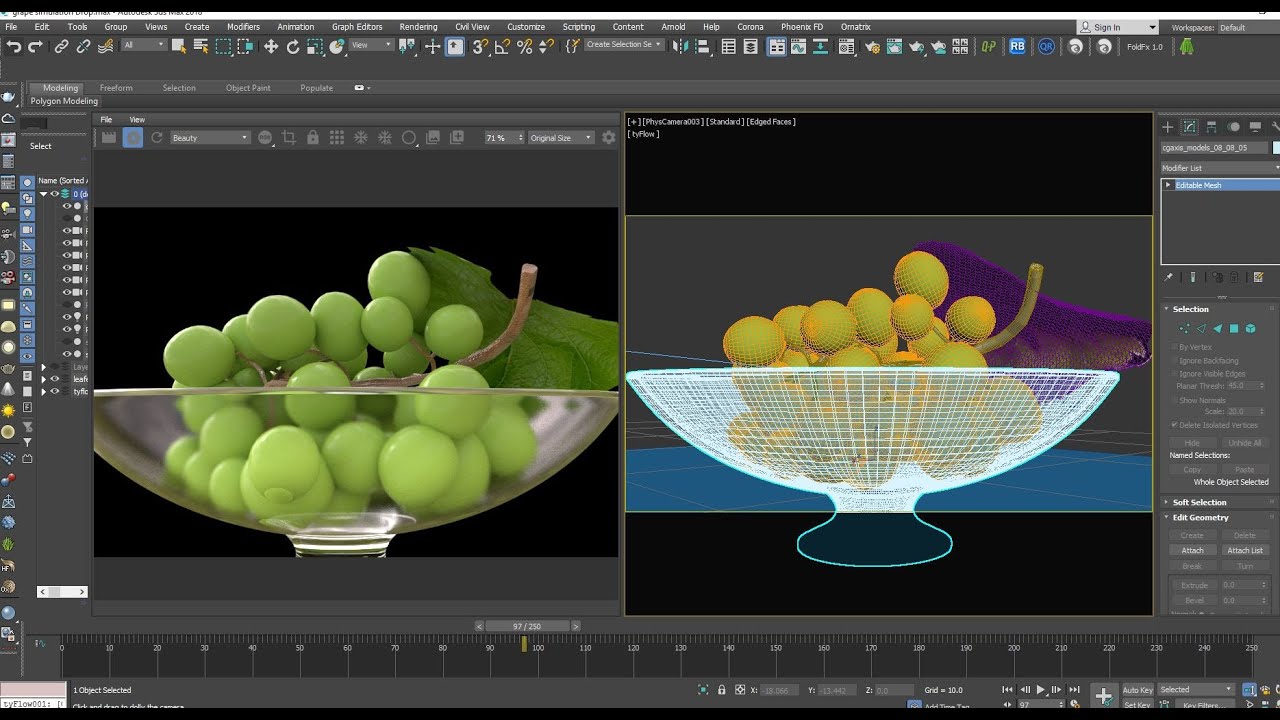Toggle Ignore Backfacing checkbox

point(1174,360)
